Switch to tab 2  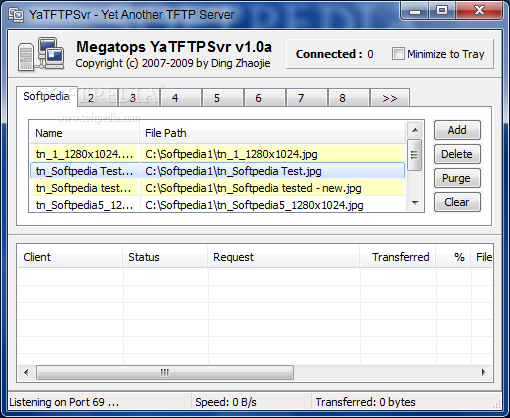[97, 98]
